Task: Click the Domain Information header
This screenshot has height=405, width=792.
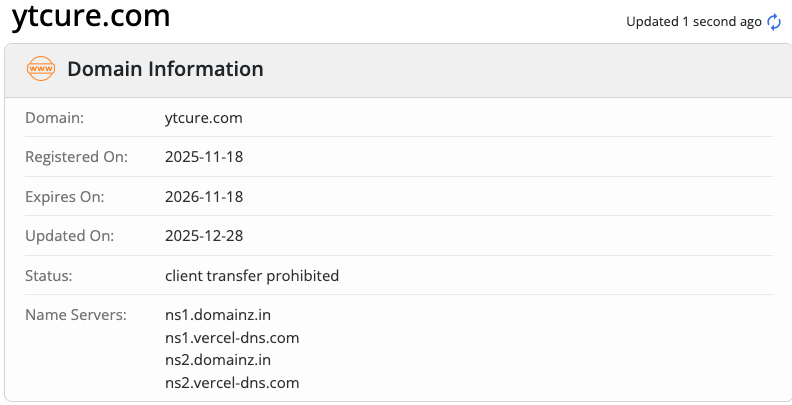Action: click(165, 70)
